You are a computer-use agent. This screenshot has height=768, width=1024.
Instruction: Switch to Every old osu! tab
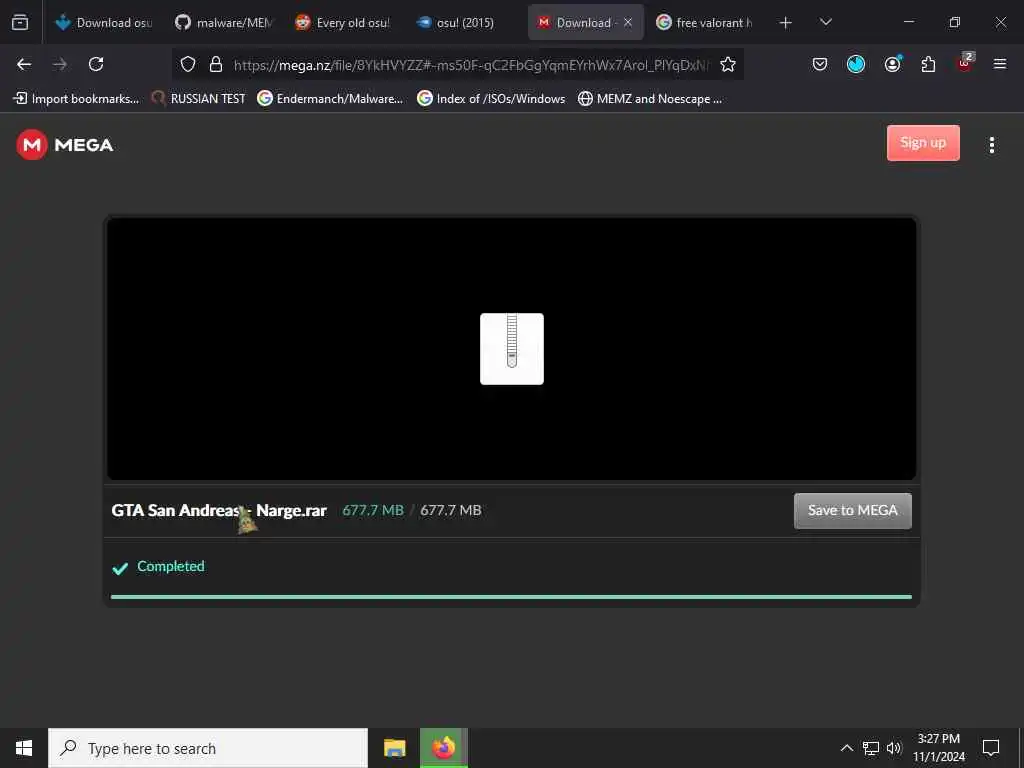pyautogui.click(x=343, y=22)
